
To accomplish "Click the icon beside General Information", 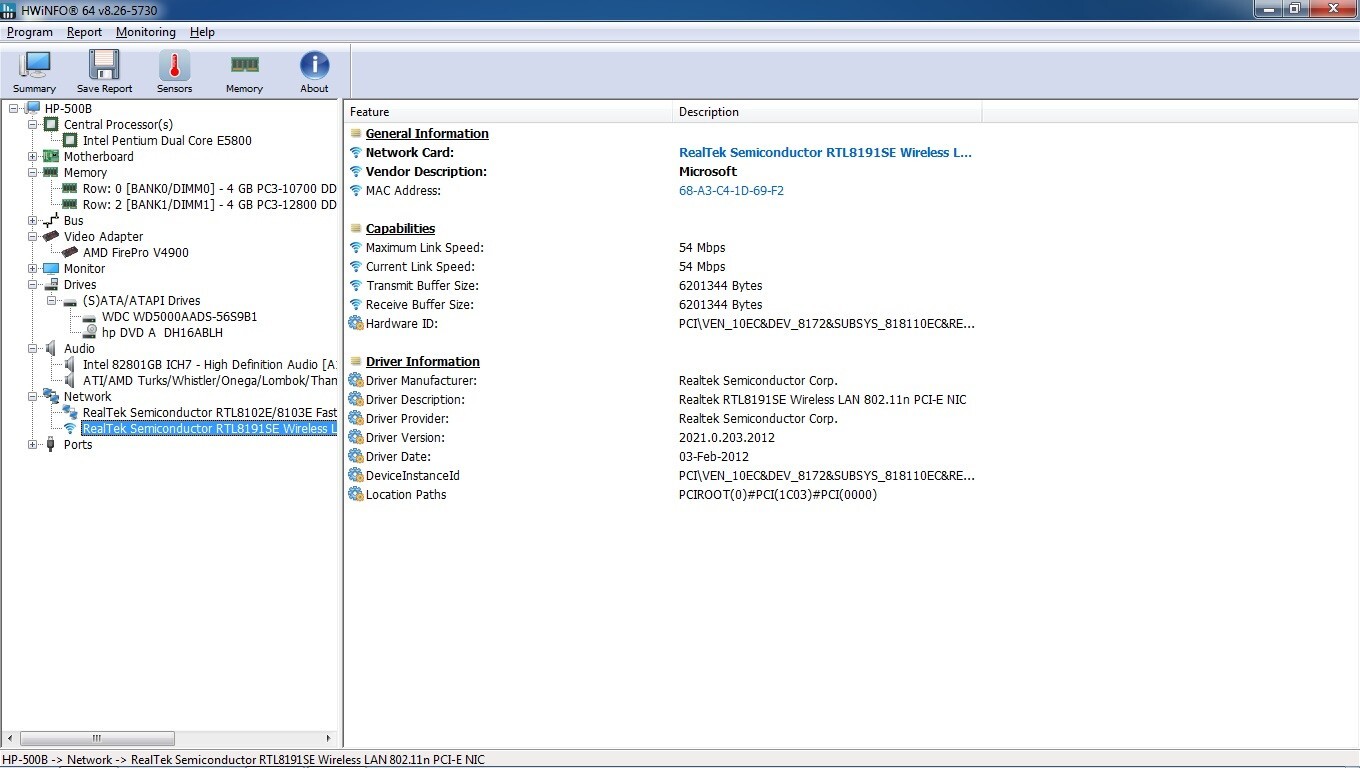I will tap(355, 133).
